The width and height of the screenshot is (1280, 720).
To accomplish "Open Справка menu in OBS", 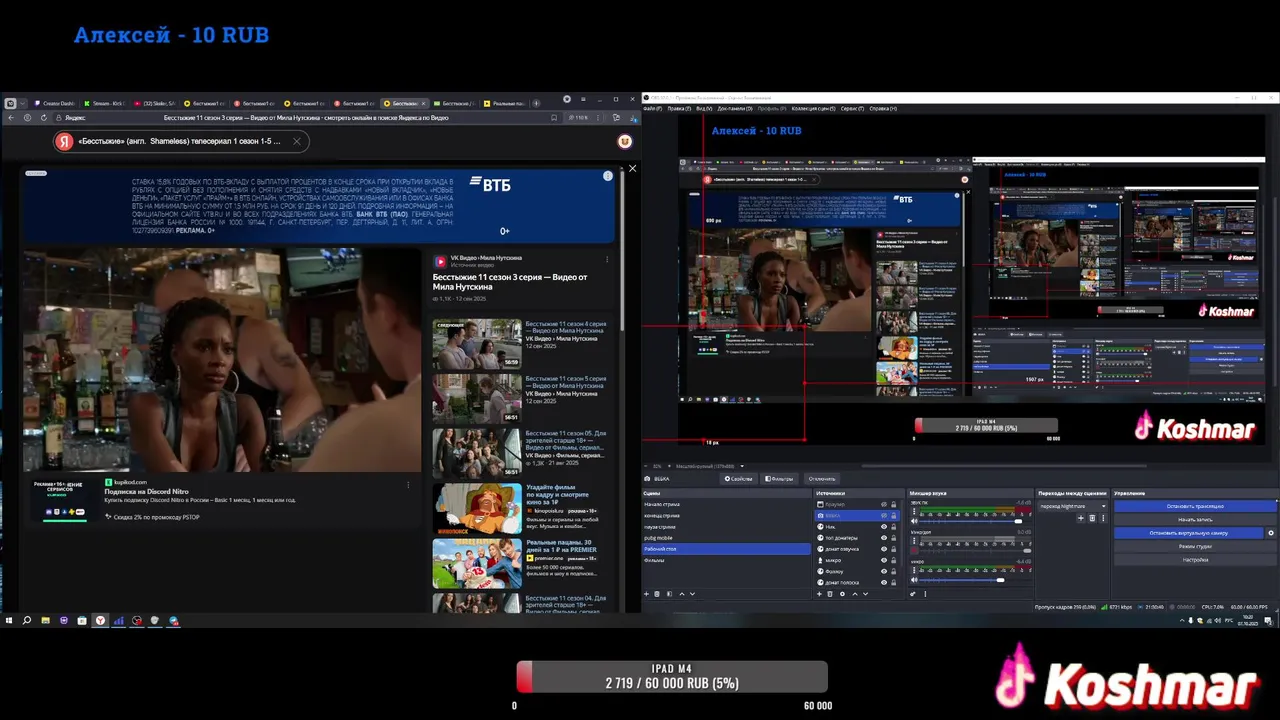I will 882,108.
